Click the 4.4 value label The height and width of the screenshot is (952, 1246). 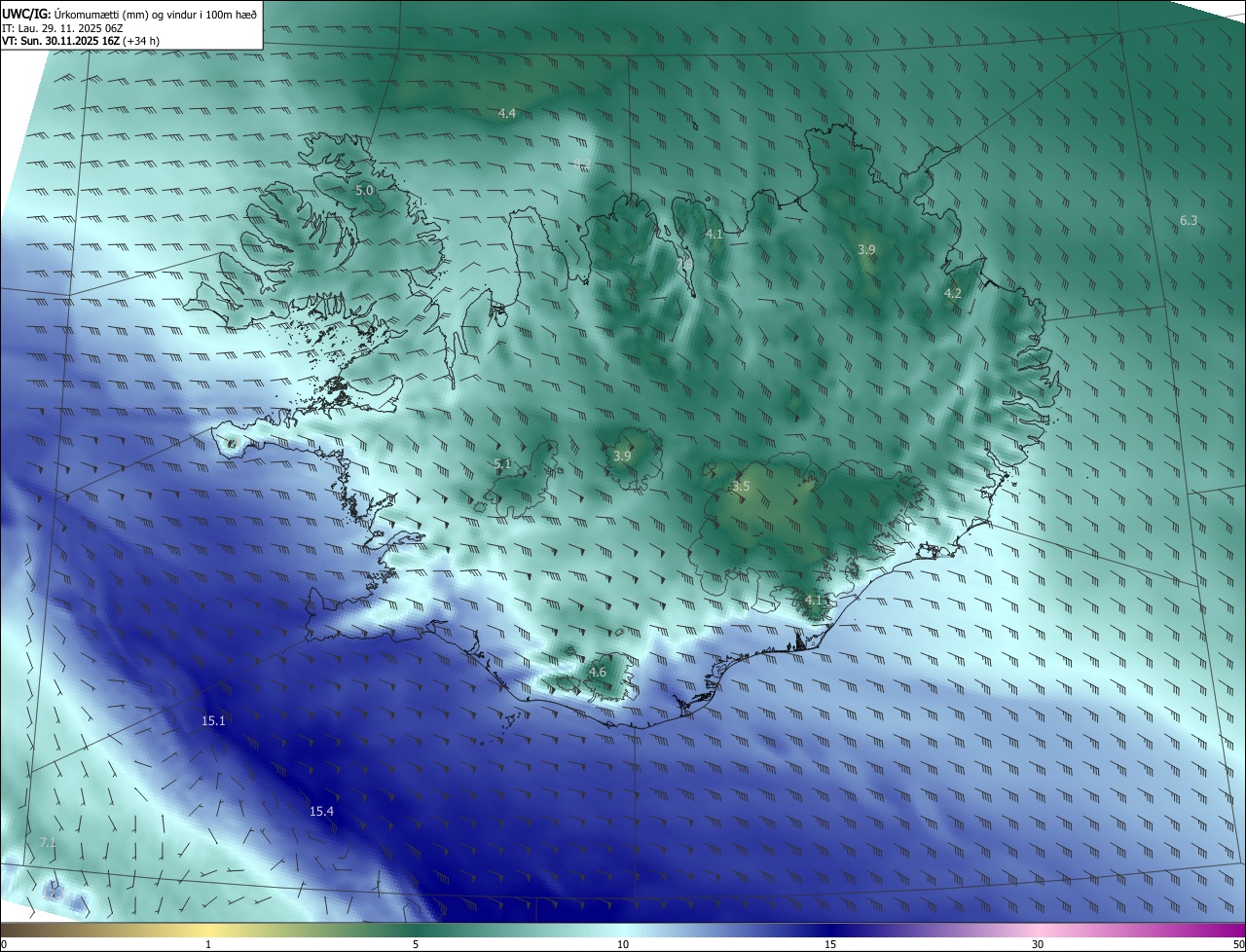coord(507,114)
